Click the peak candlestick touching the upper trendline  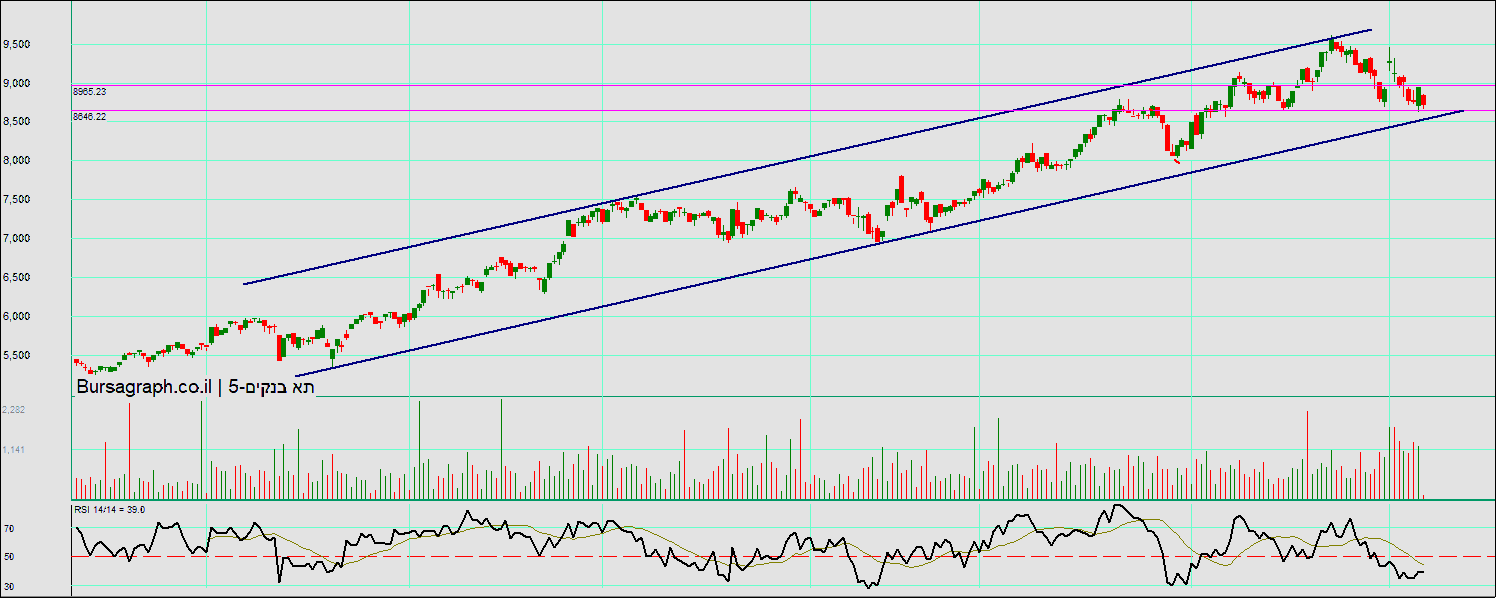[x=1332, y=43]
